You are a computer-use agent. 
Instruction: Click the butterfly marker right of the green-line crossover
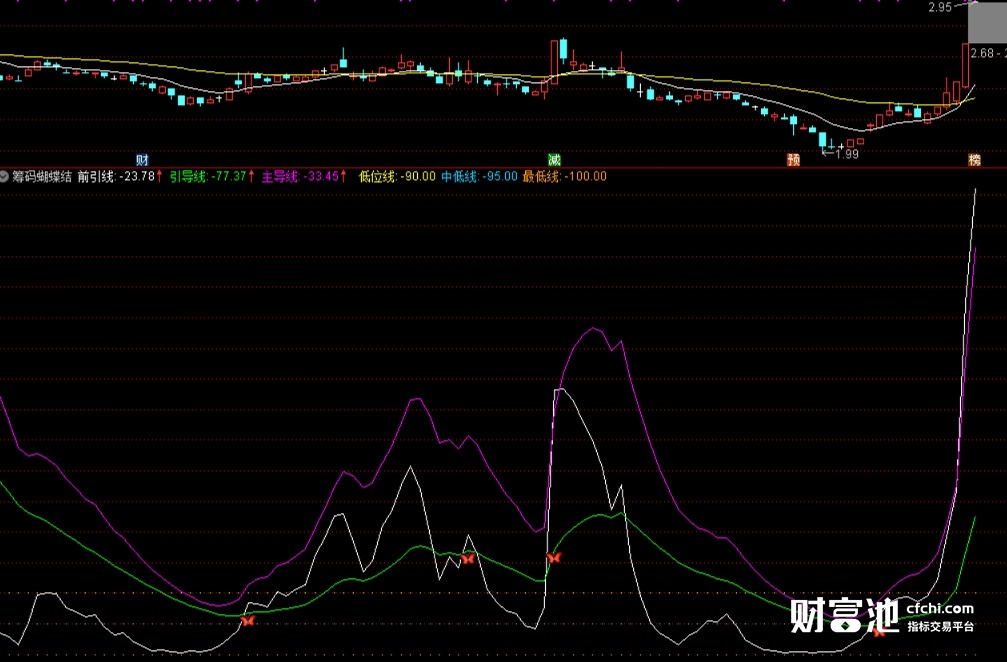(x=553, y=557)
